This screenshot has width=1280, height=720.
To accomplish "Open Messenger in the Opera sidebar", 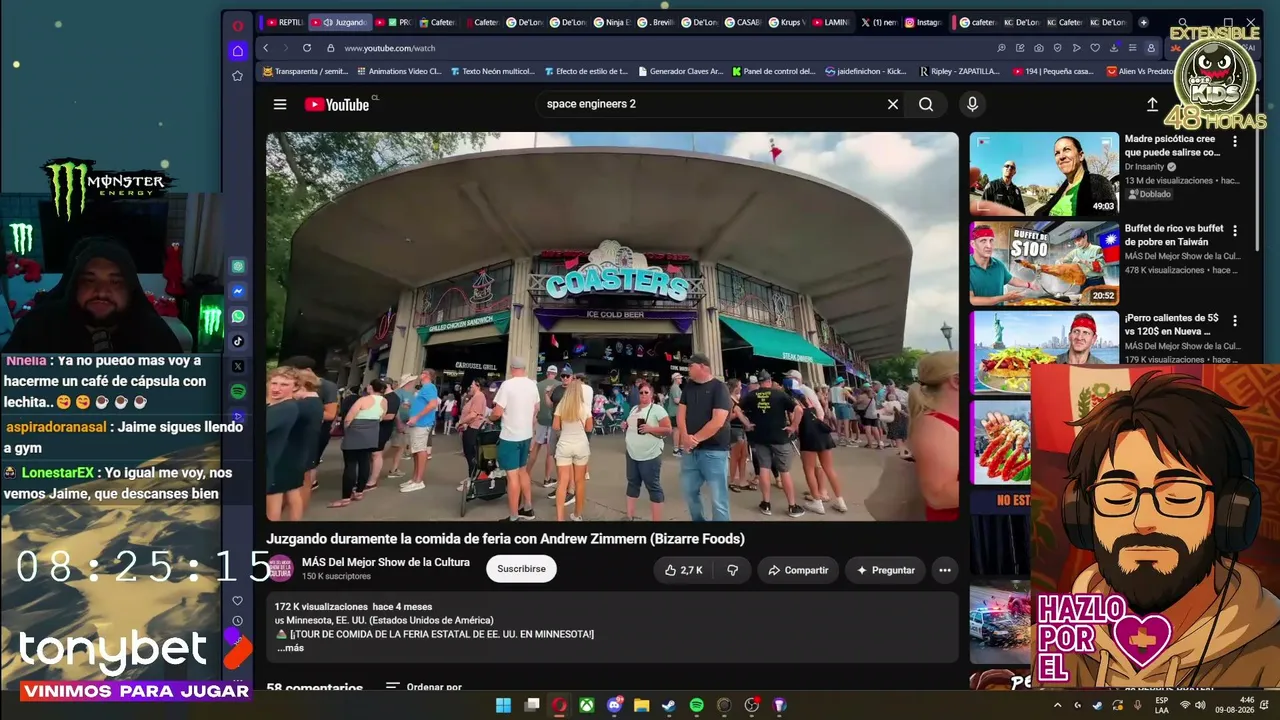I will tap(238, 291).
